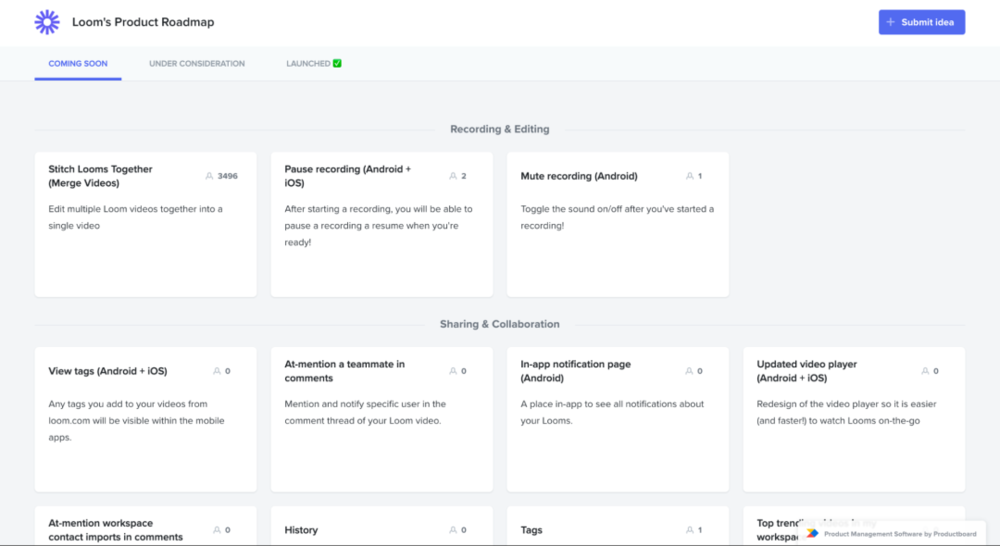The width and height of the screenshot is (1000, 546).
Task: Upvote the History feature card
Action: coord(453,530)
